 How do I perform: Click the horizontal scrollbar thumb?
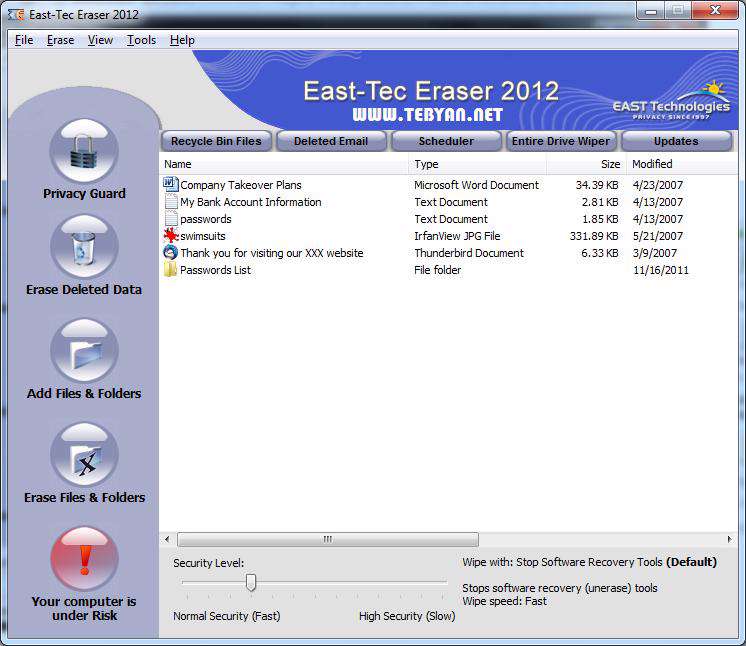click(x=328, y=539)
